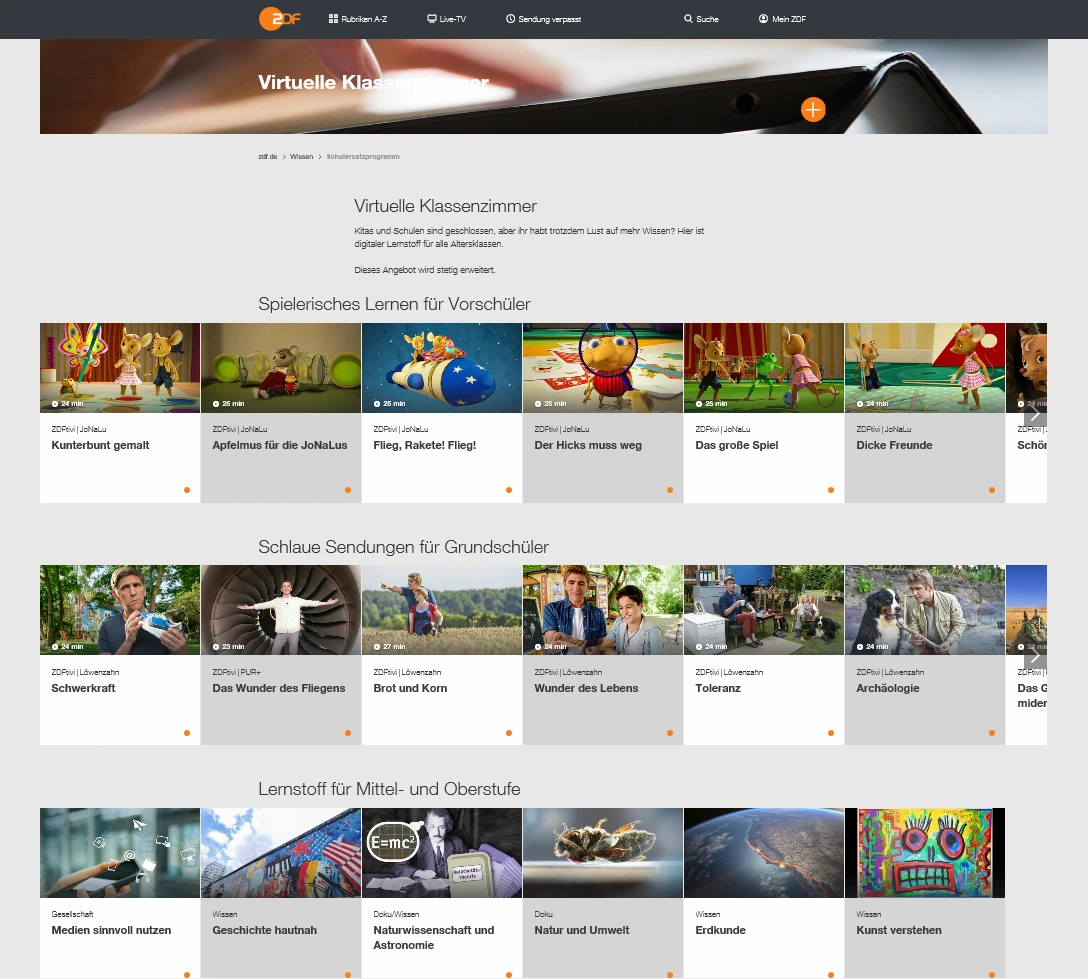
Task: Select Schwerkraft episode thumbnail
Action: click(120, 610)
